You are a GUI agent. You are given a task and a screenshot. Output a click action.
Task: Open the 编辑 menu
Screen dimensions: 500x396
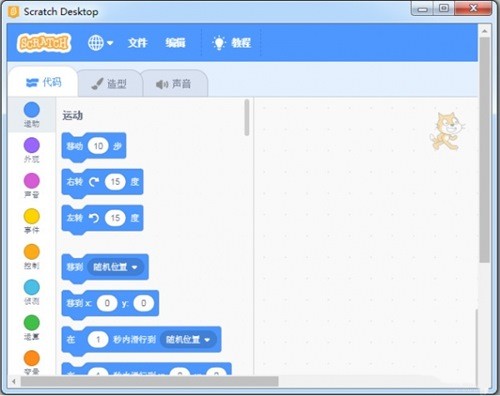point(175,43)
